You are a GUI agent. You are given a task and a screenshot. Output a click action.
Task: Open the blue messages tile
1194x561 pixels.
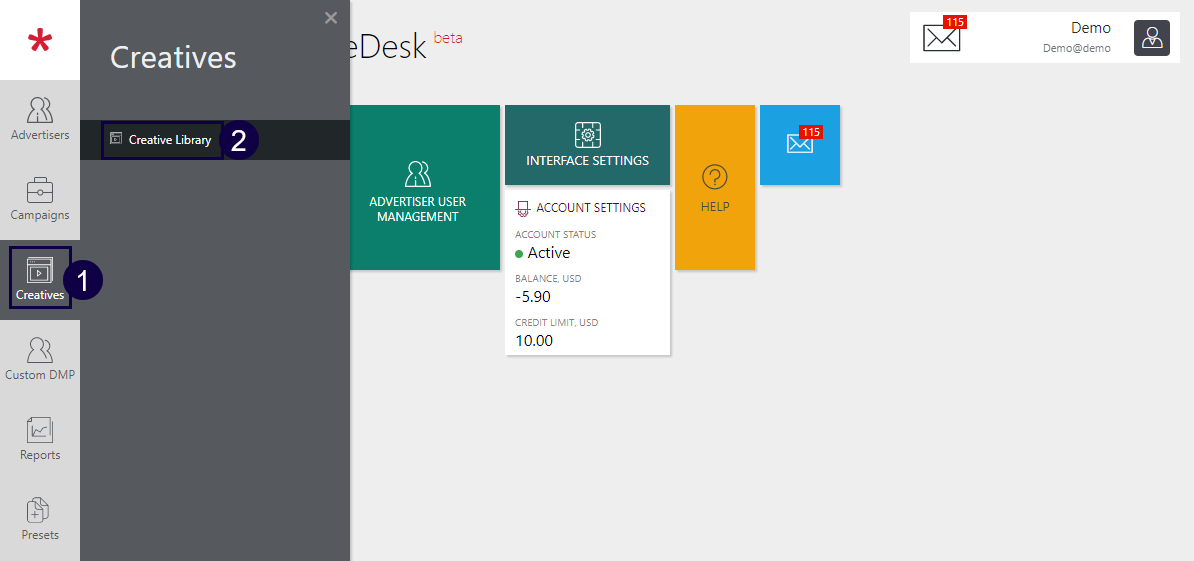[x=799, y=144]
